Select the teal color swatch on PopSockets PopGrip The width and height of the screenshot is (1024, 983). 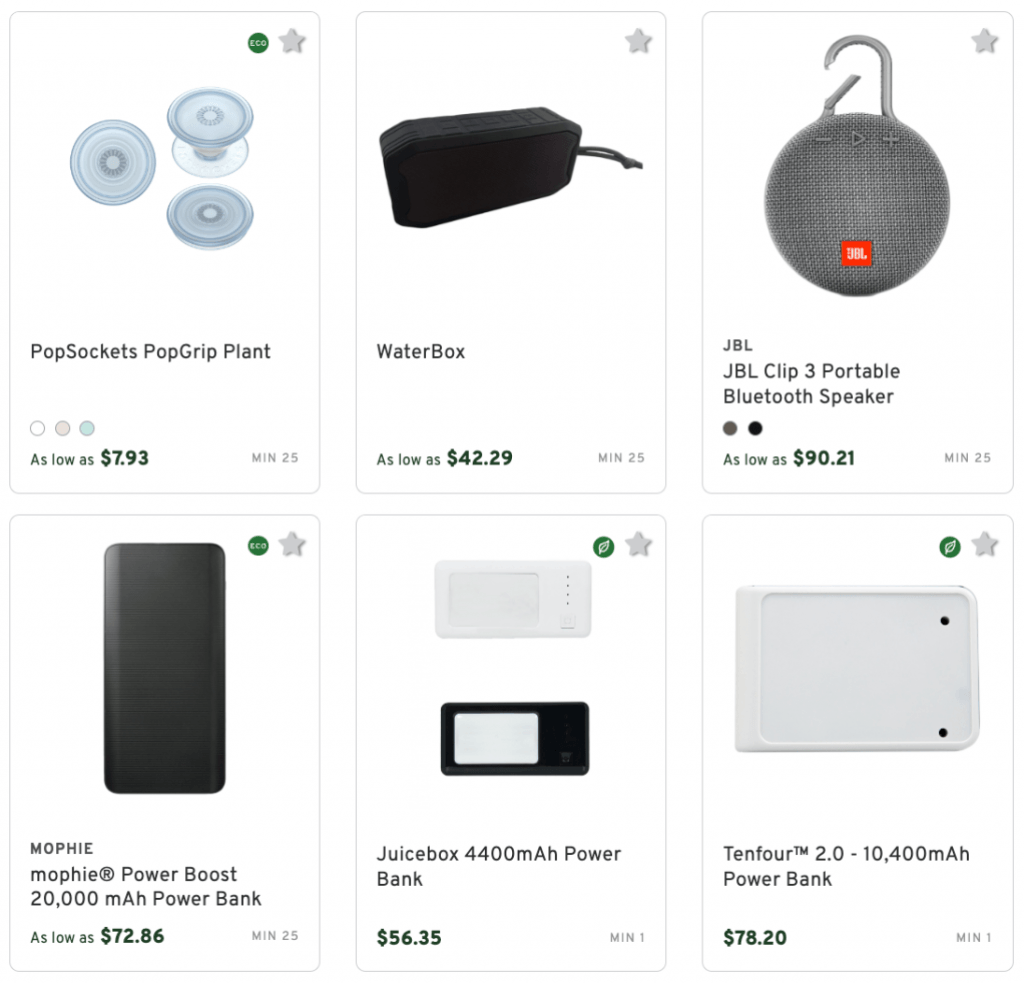pos(86,428)
